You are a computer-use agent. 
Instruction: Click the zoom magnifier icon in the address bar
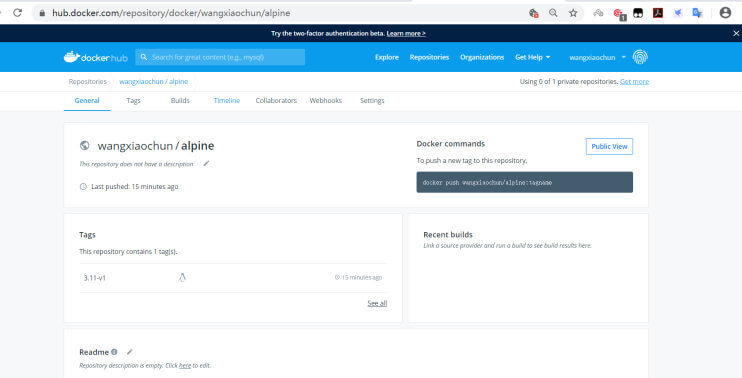553,13
